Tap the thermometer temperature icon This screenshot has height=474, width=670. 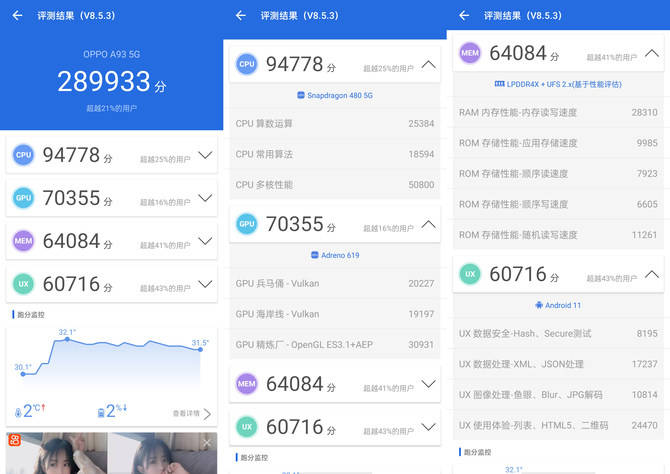[18, 413]
